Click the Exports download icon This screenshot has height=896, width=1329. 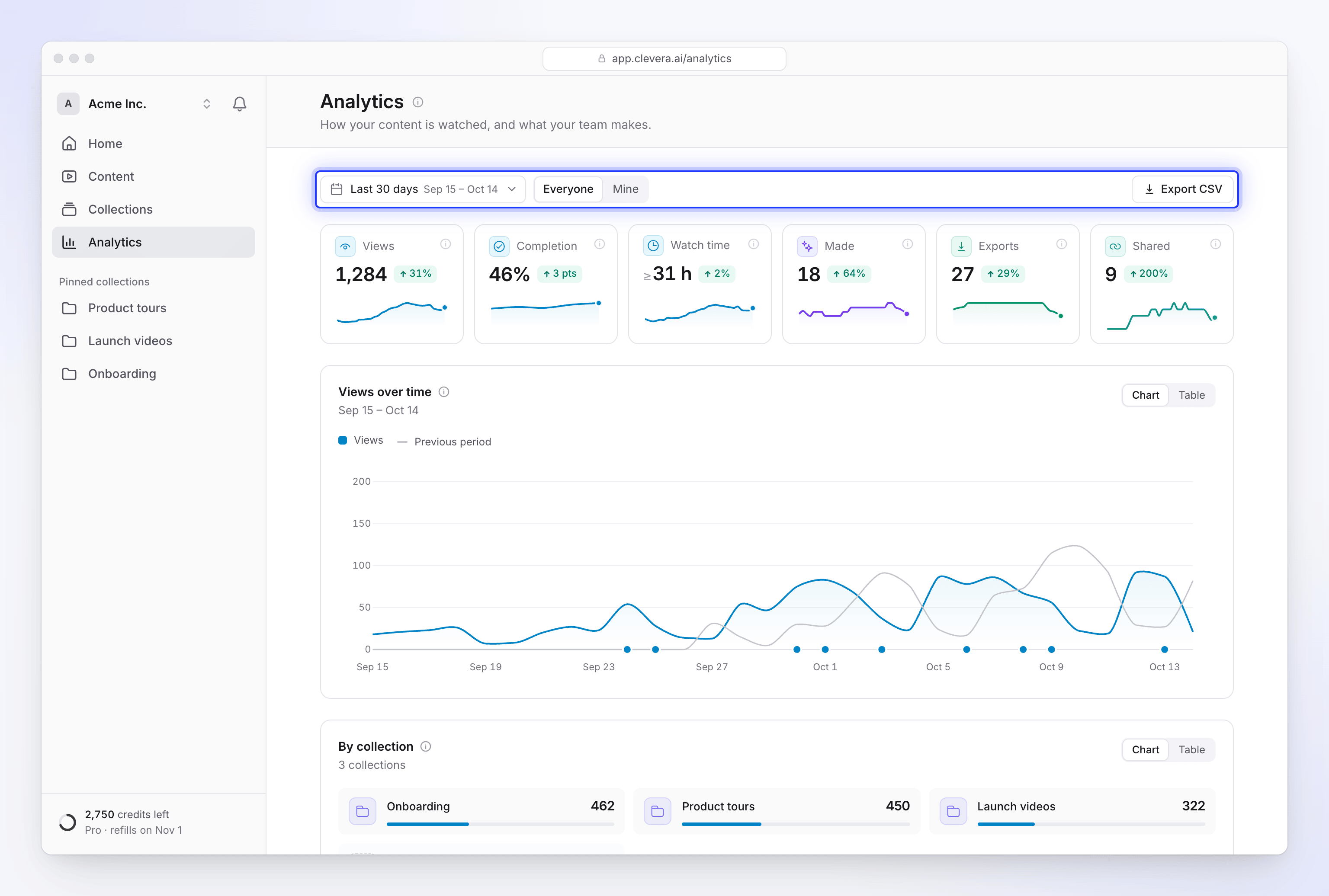961,246
